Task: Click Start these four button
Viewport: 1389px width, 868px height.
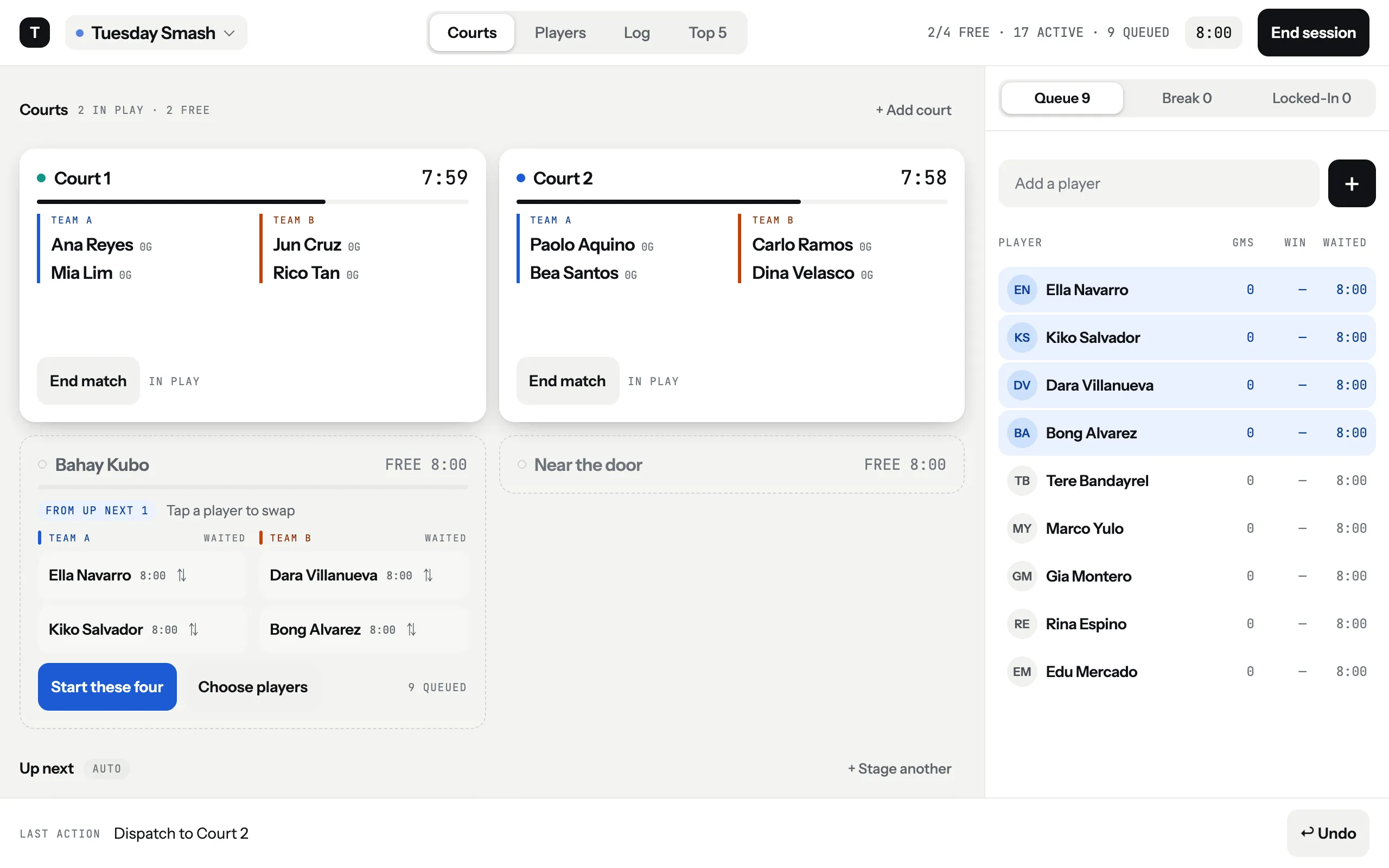Action: tap(107, 687)
